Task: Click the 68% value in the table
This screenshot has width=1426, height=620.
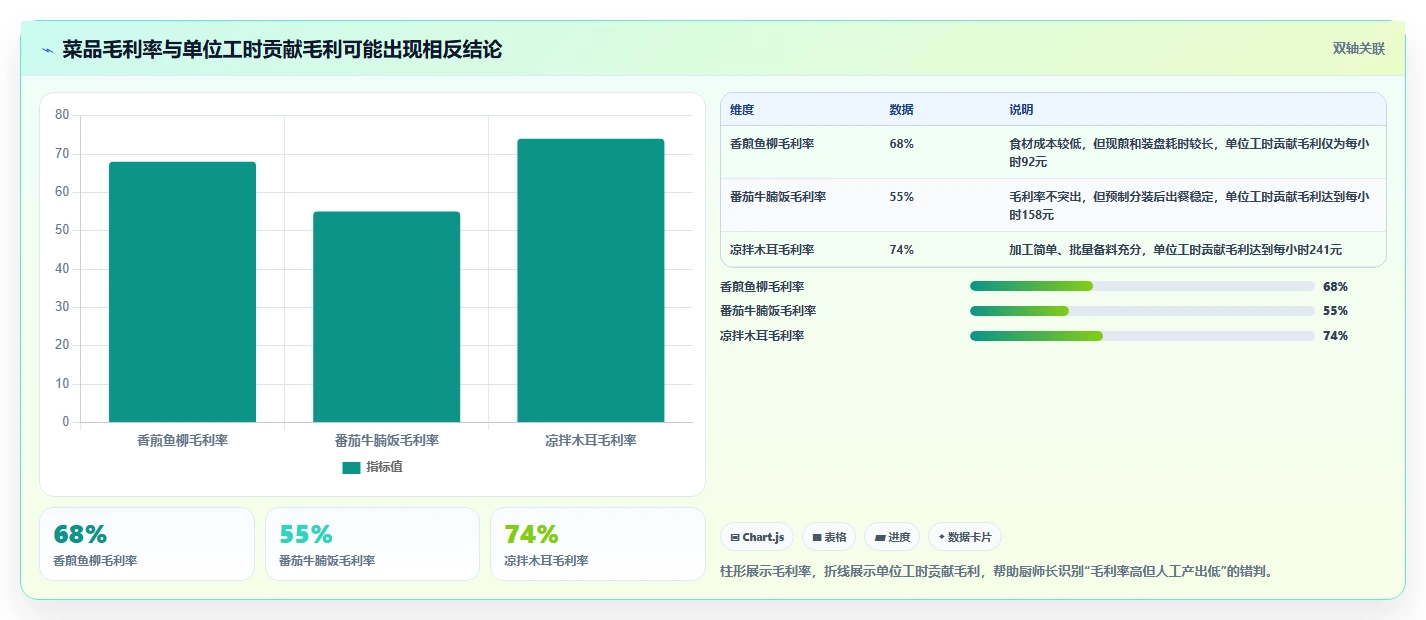Action: click(x=901, y=144)
